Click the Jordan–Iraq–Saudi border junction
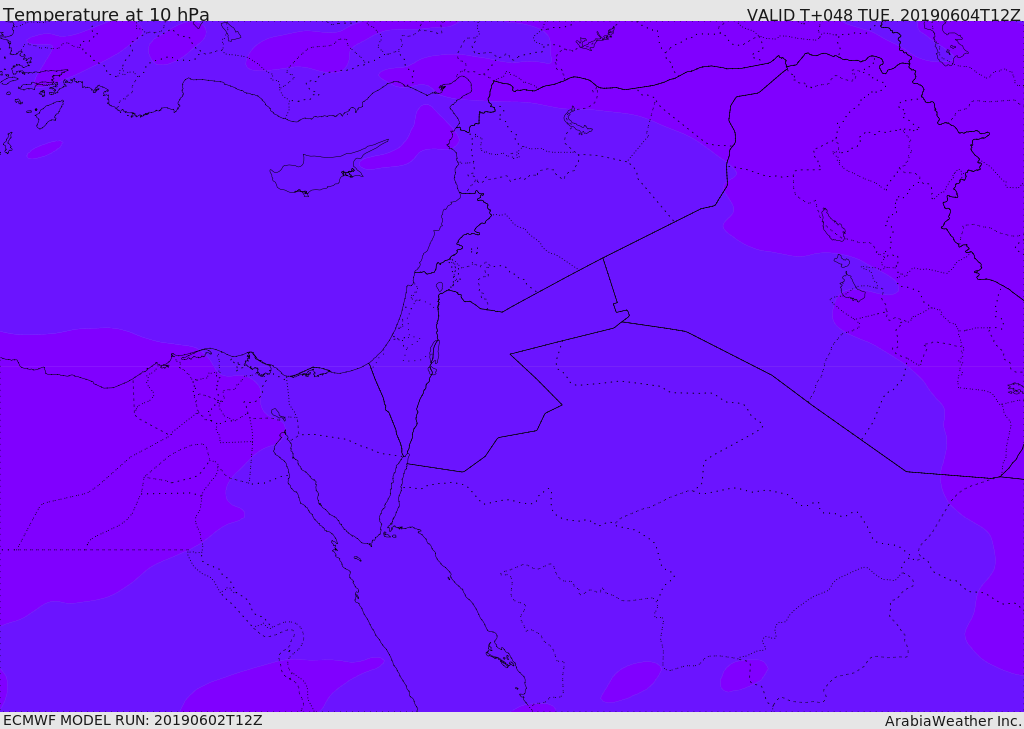 (x=623, y=318)
